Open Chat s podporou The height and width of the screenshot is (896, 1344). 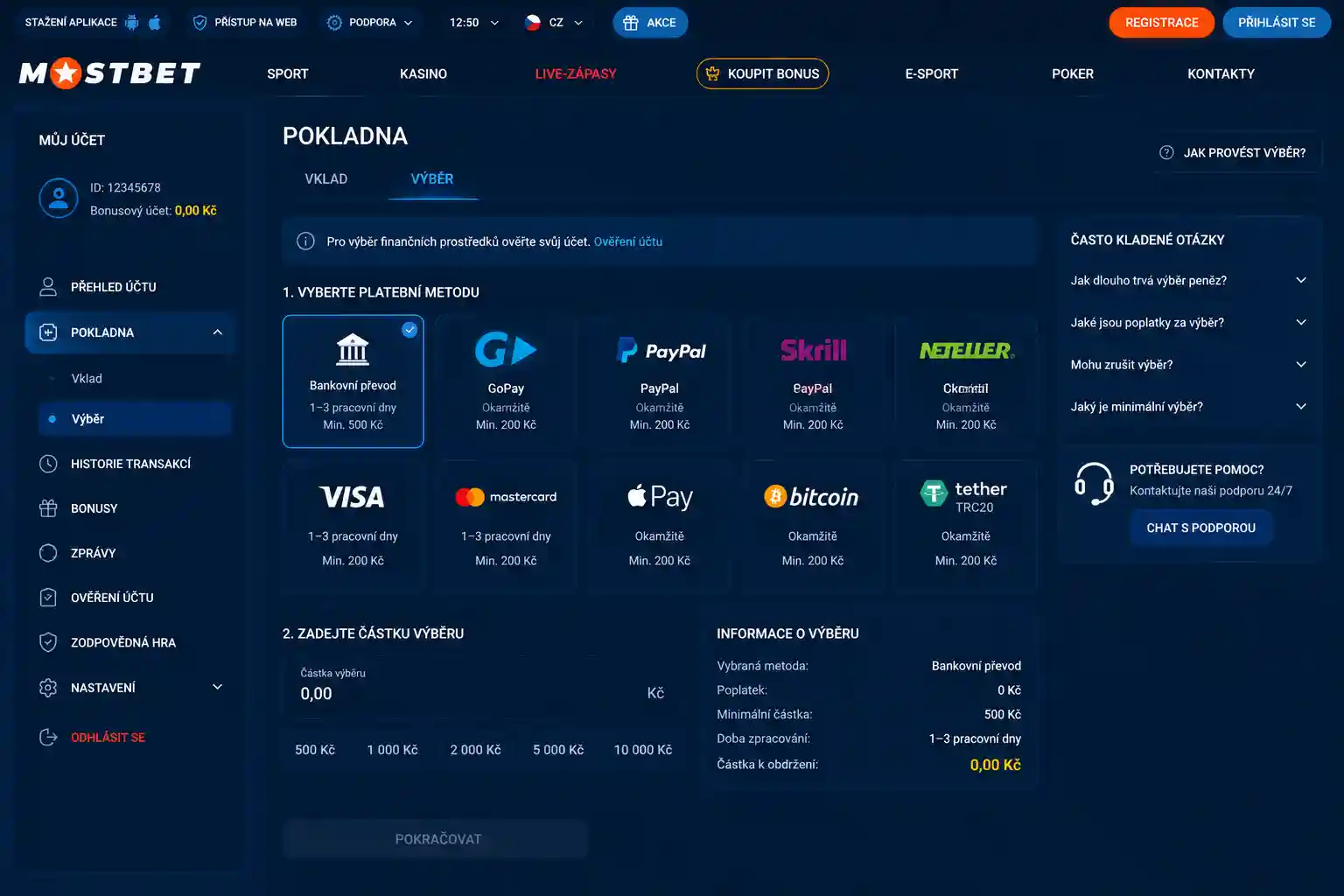point(1201,528)
